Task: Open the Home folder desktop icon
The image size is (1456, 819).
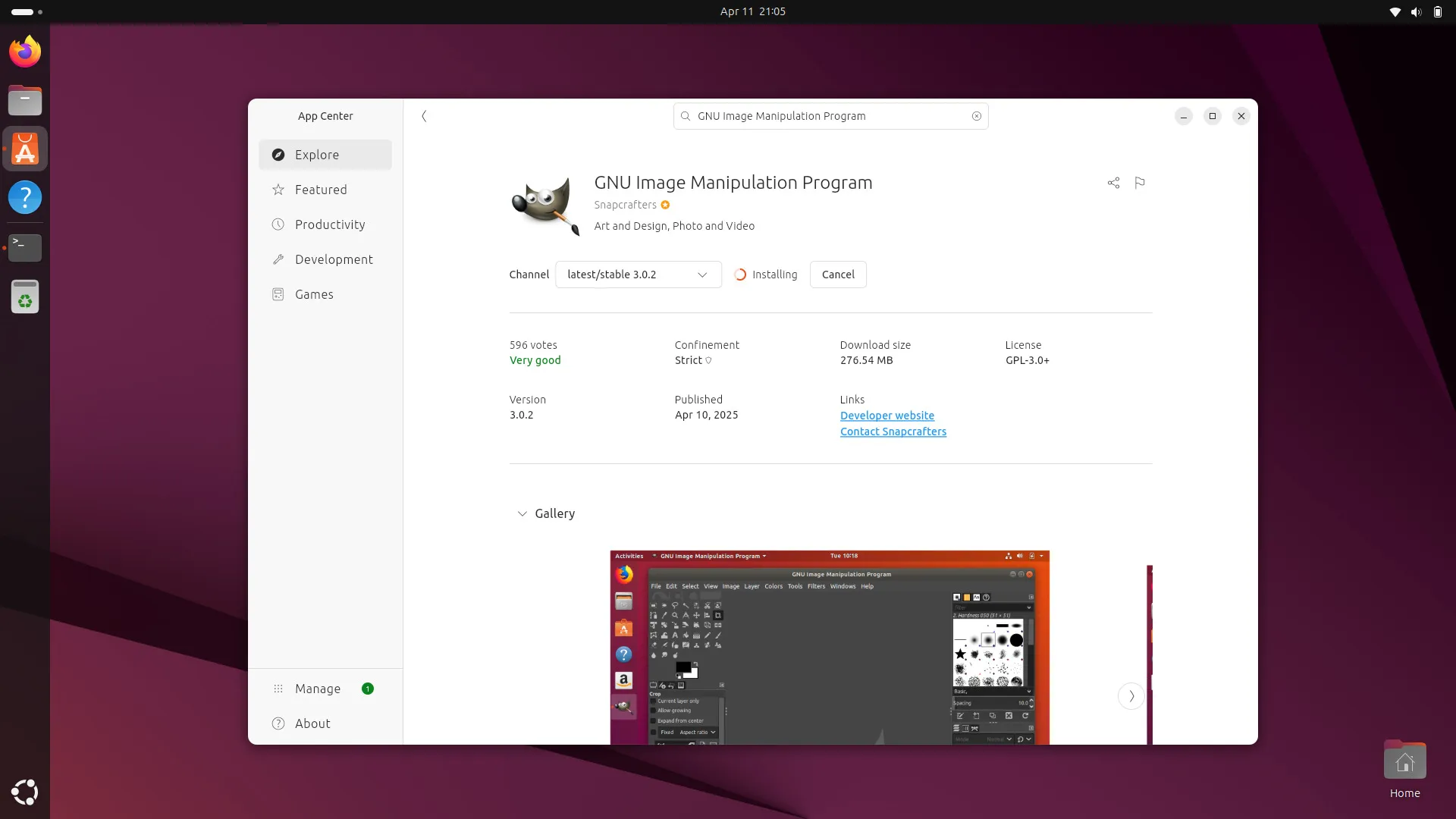Action: point(1404,770)
